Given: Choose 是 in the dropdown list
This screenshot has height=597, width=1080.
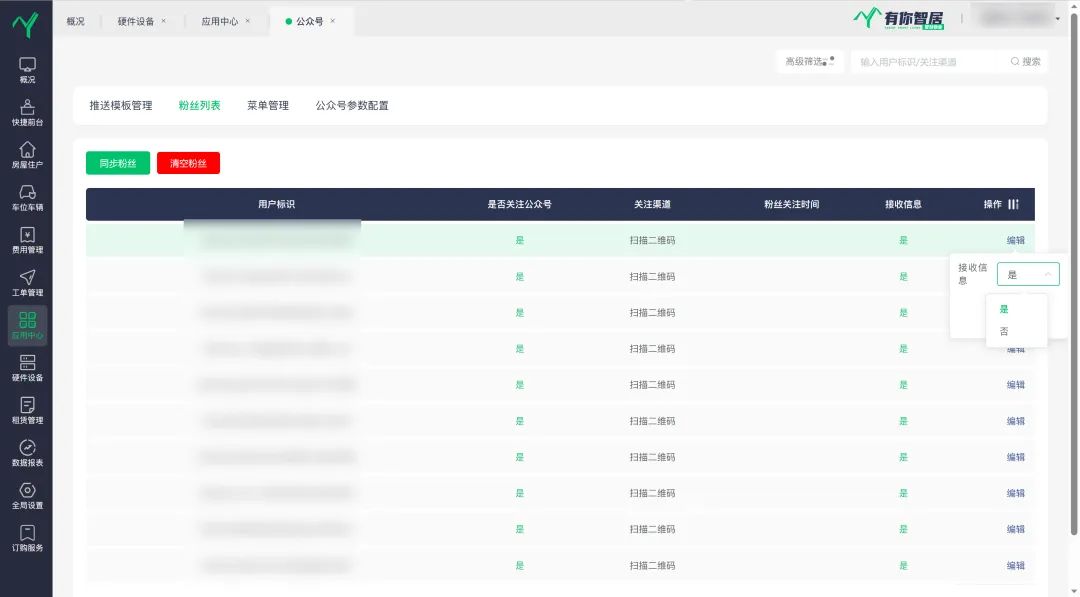Looking at the screenshot, I should pos(1004,309).
